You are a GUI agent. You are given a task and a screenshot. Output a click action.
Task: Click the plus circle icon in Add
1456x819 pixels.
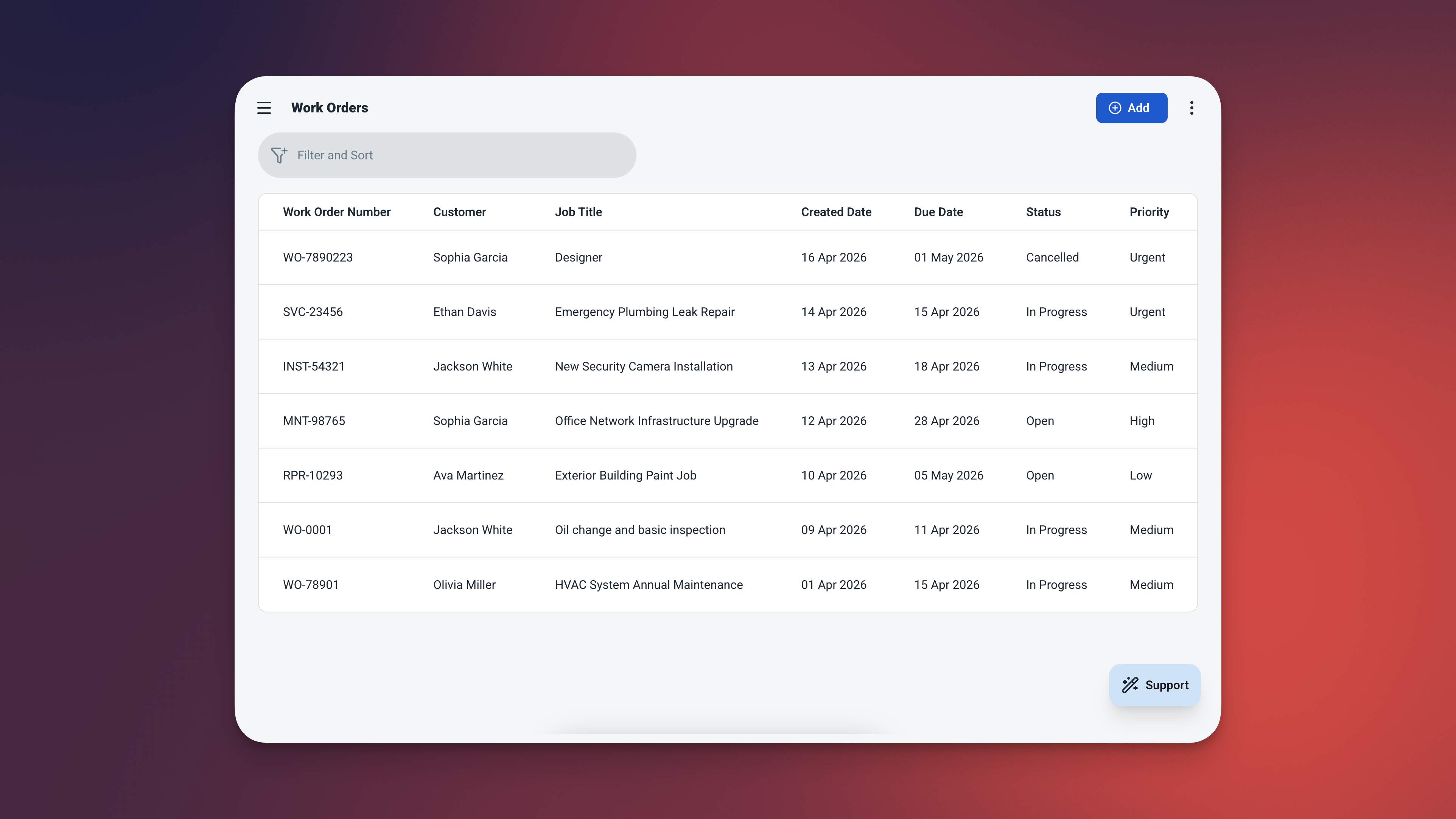pyautogui.click(x=1115, y=107)
